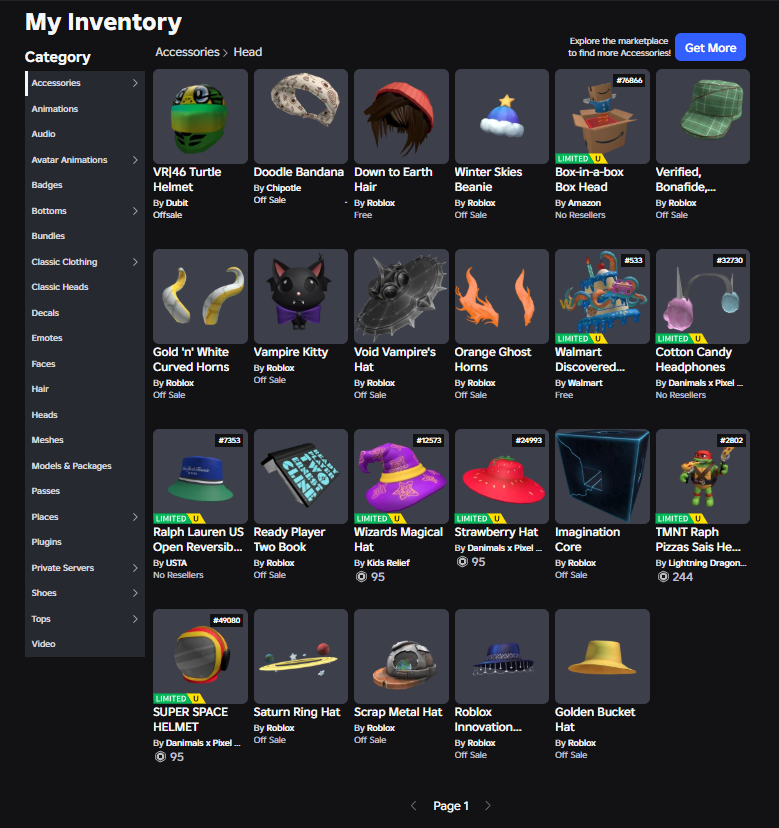Open the Scrap Metal Hat image

click(401, 656)
